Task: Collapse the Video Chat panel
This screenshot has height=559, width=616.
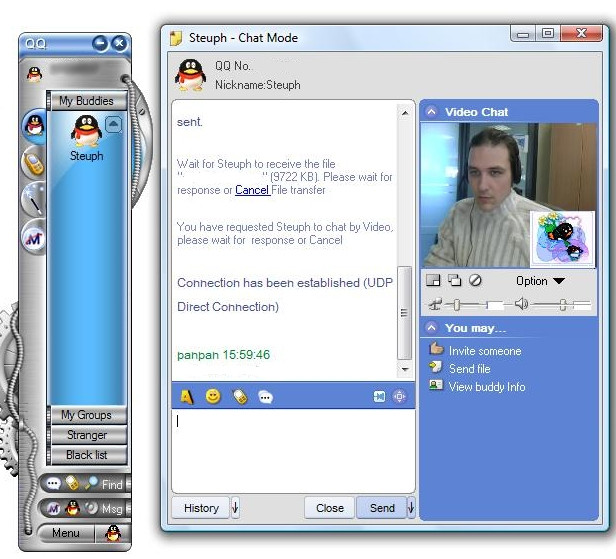Action: tap(431, 112)
